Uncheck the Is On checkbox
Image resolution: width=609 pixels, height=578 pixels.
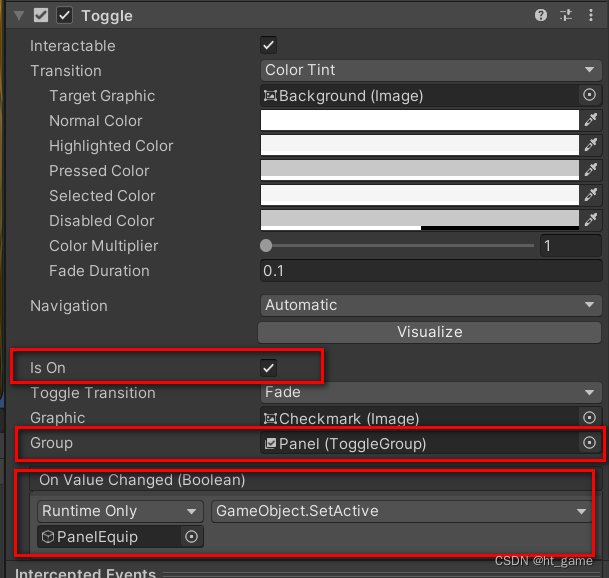click(x=268, y=368)
